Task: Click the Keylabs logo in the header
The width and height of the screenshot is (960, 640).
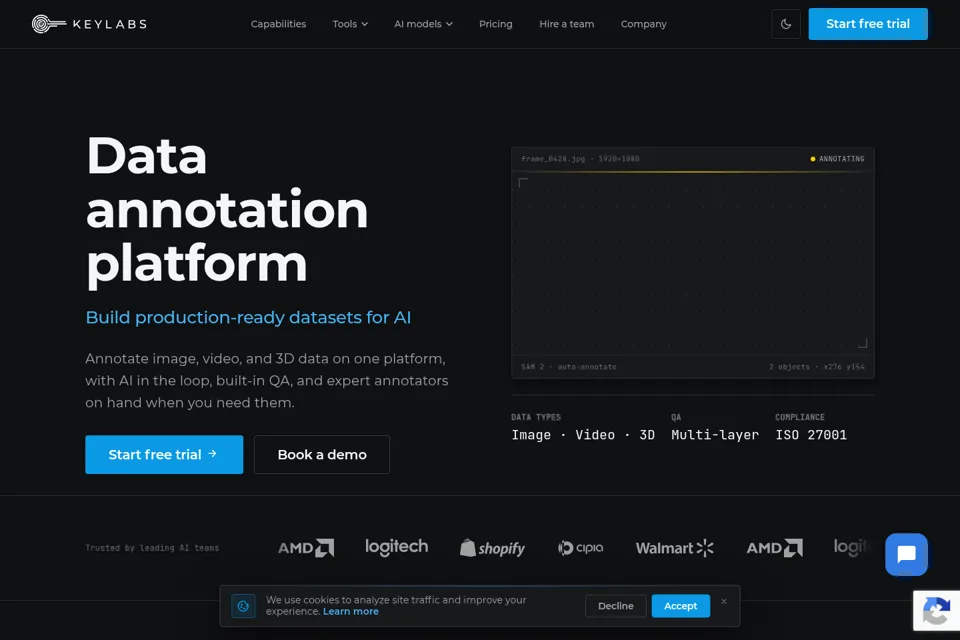Action: point(89,24)
